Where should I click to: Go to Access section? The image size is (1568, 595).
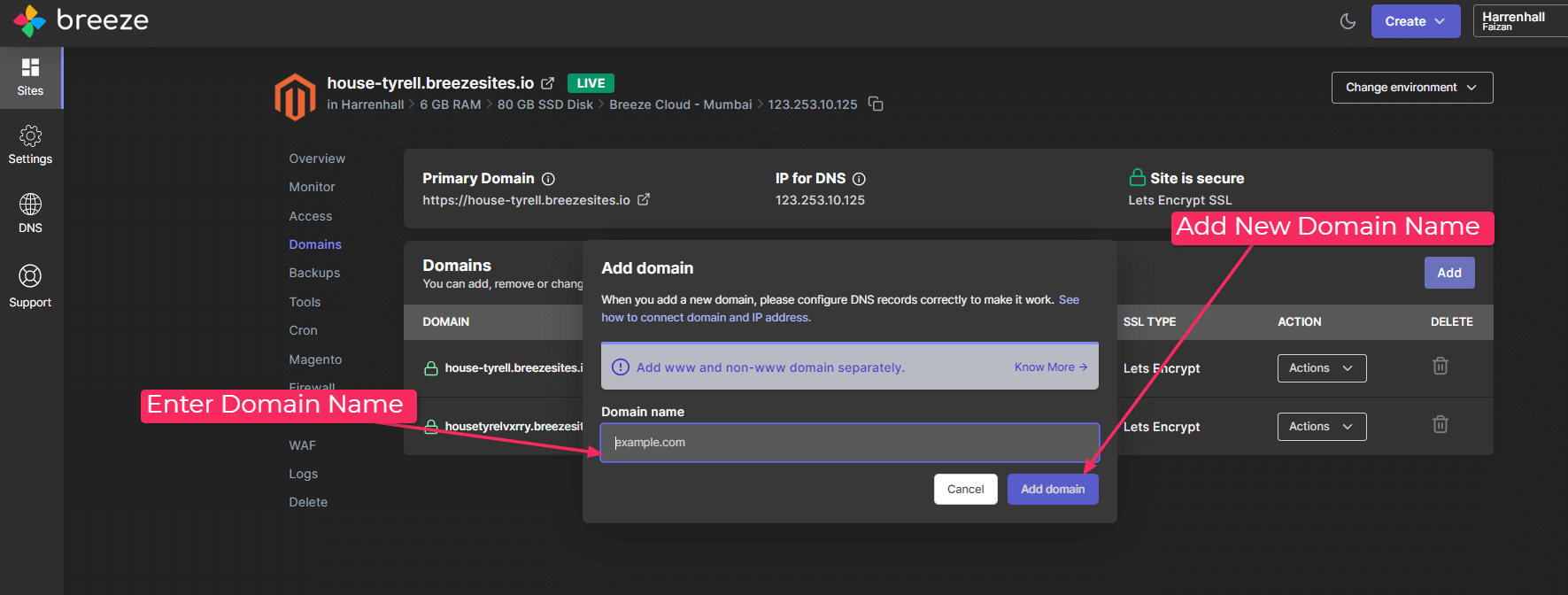[311, 216]
